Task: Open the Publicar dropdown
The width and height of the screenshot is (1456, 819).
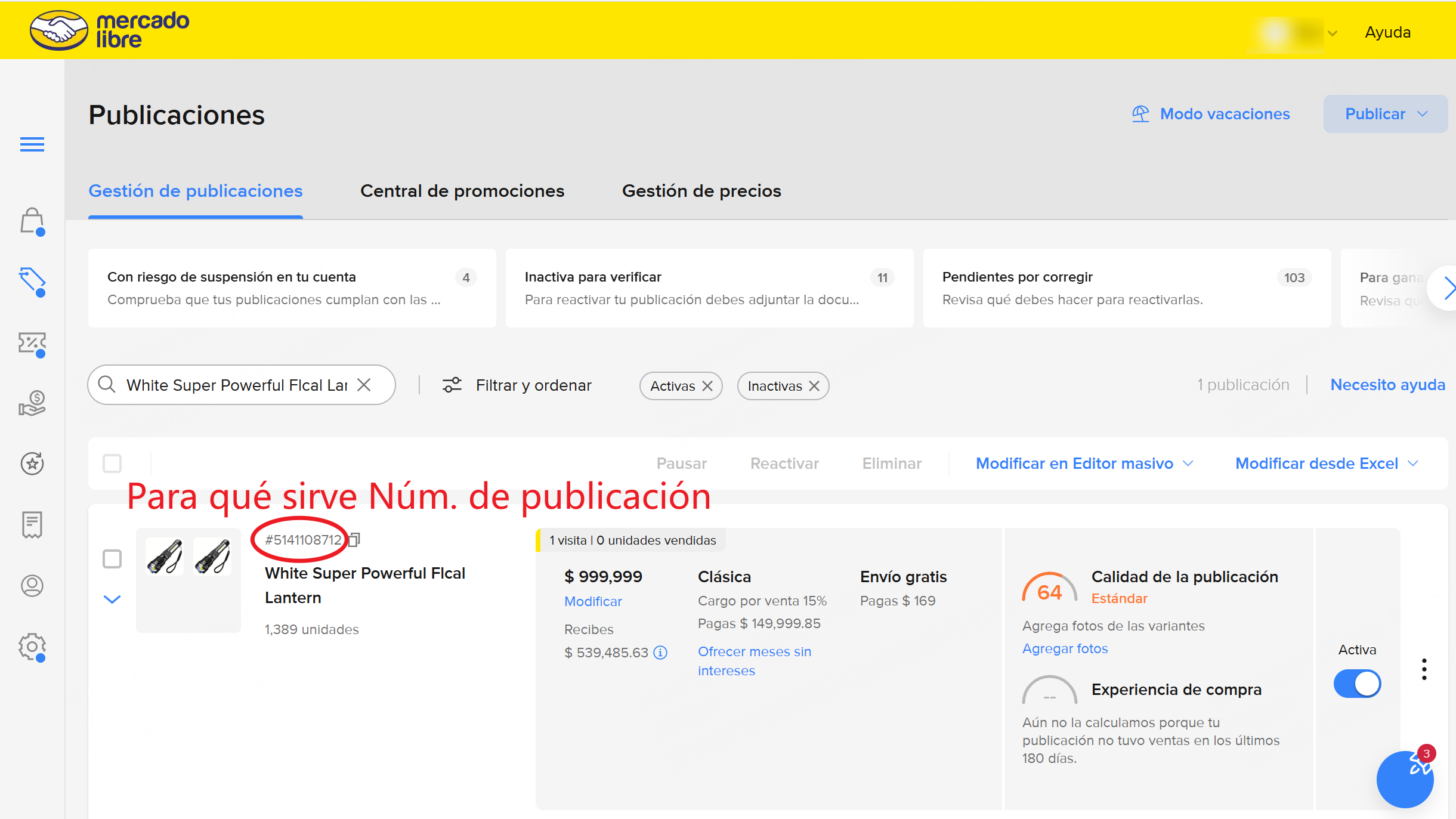Action: 1386,114
